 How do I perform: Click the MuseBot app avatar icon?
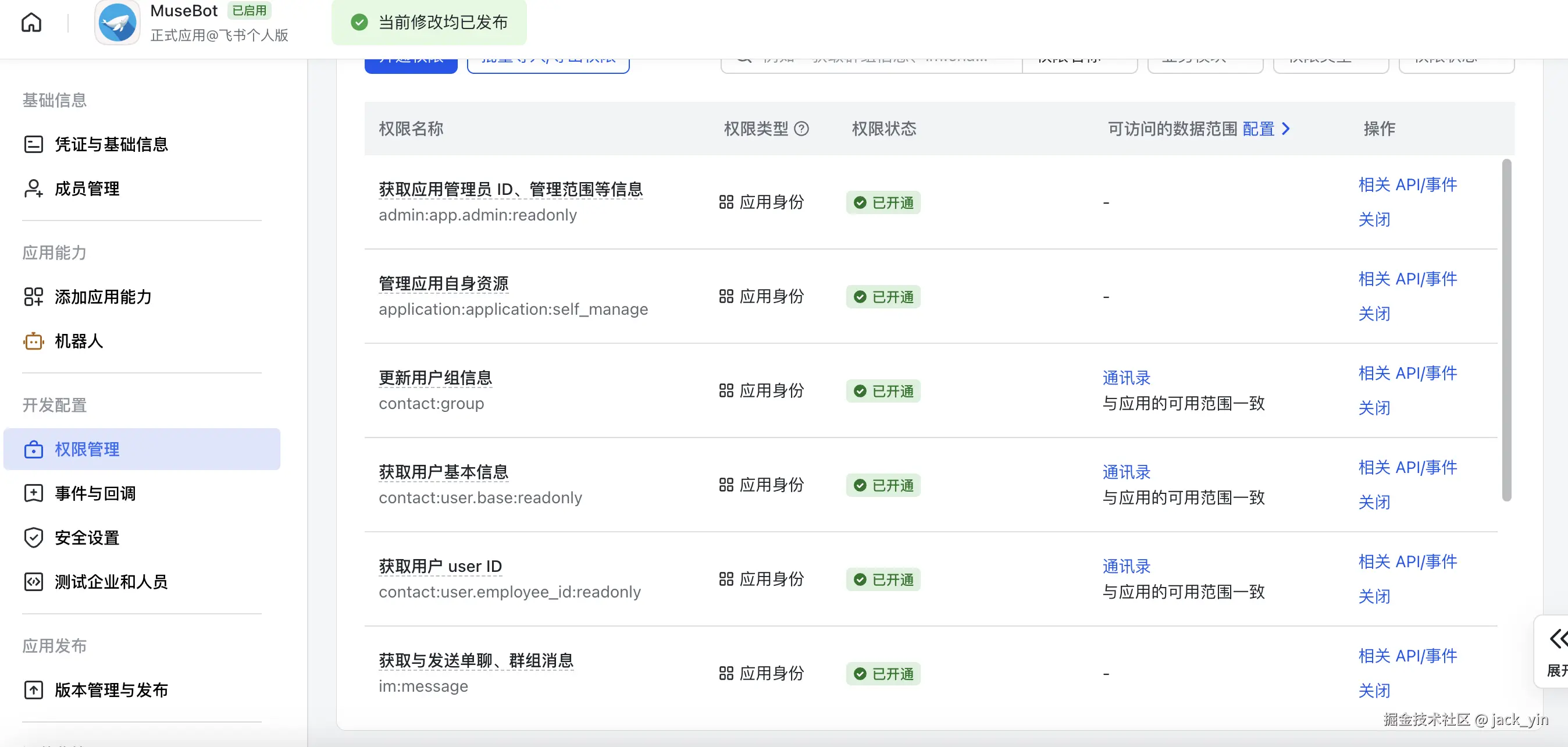tap(117, 23)
